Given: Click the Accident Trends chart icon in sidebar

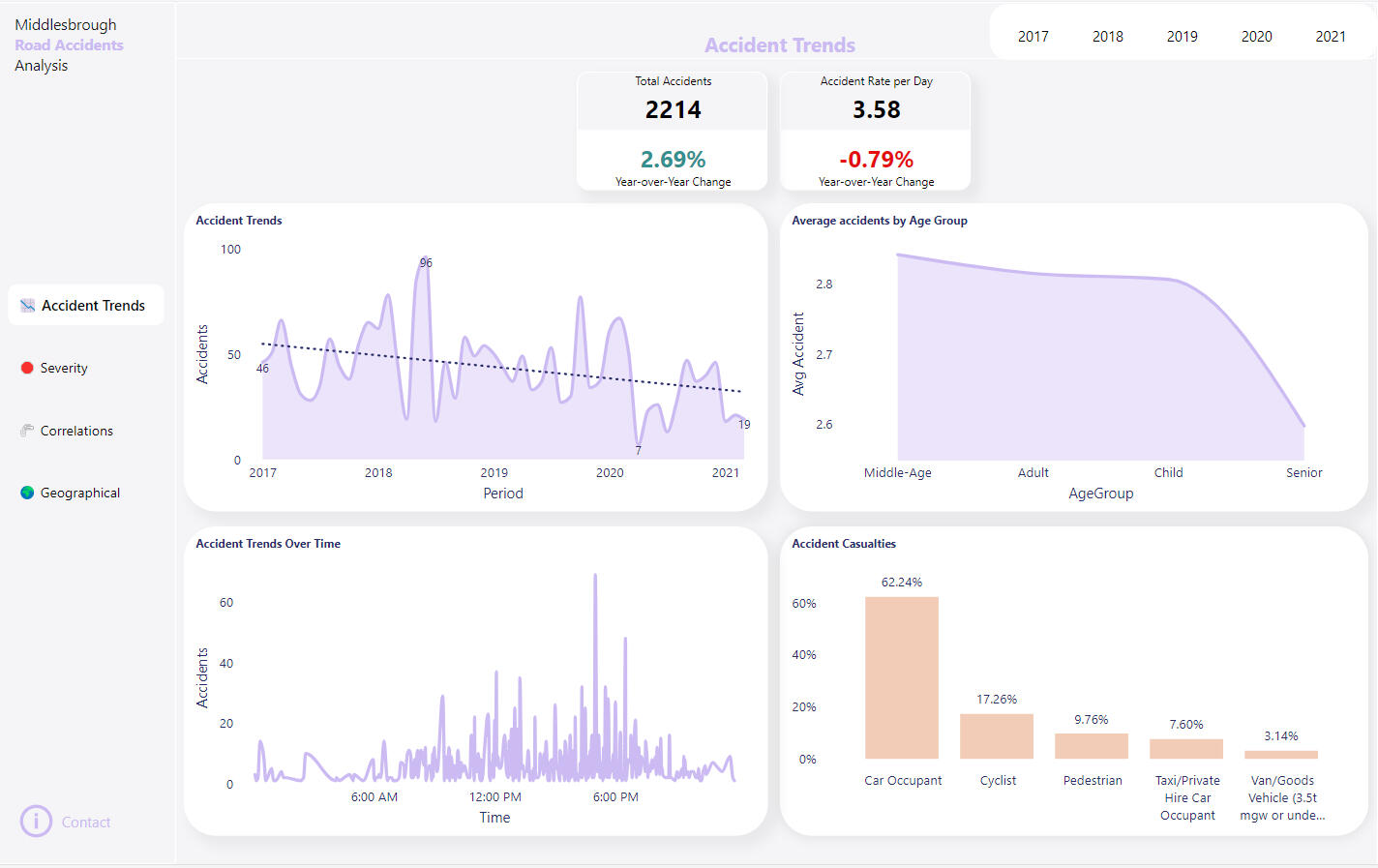Looking at the screenshot, I should point(27,306).
